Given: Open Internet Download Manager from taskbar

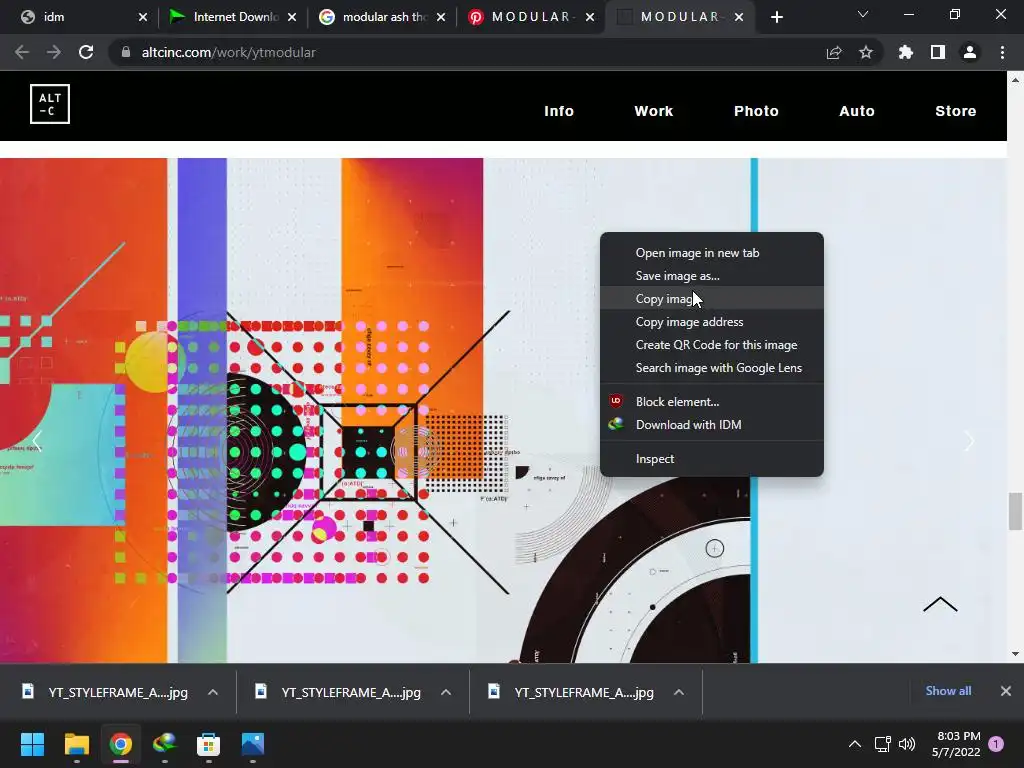Looking at the screenshot, I should 165,744.
